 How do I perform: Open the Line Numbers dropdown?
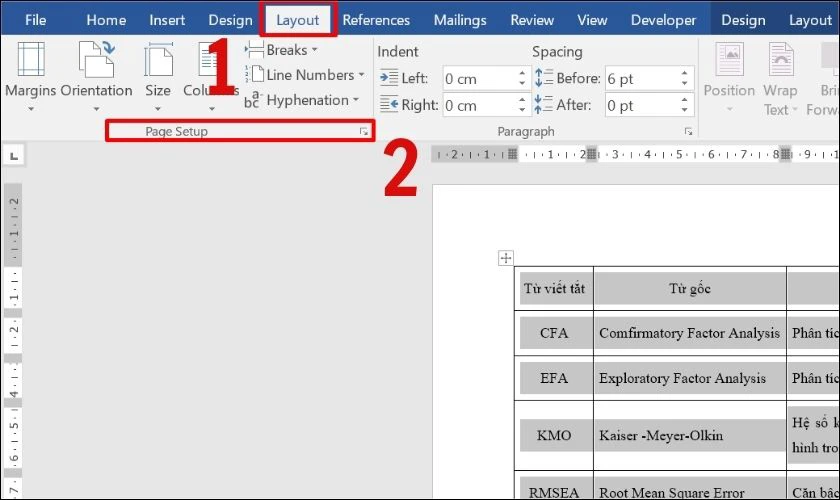pyautogui.click(x=305, y=75)
